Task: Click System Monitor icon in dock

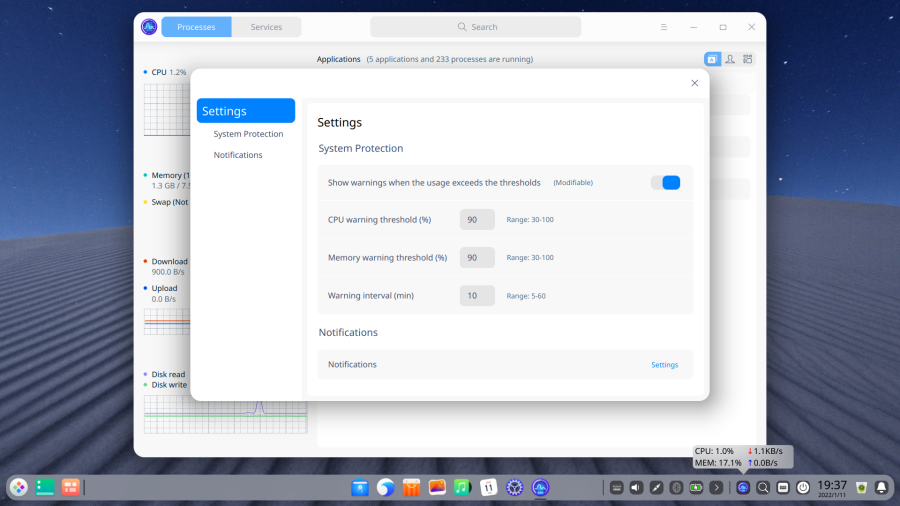Action: click(x=540, y=488)
